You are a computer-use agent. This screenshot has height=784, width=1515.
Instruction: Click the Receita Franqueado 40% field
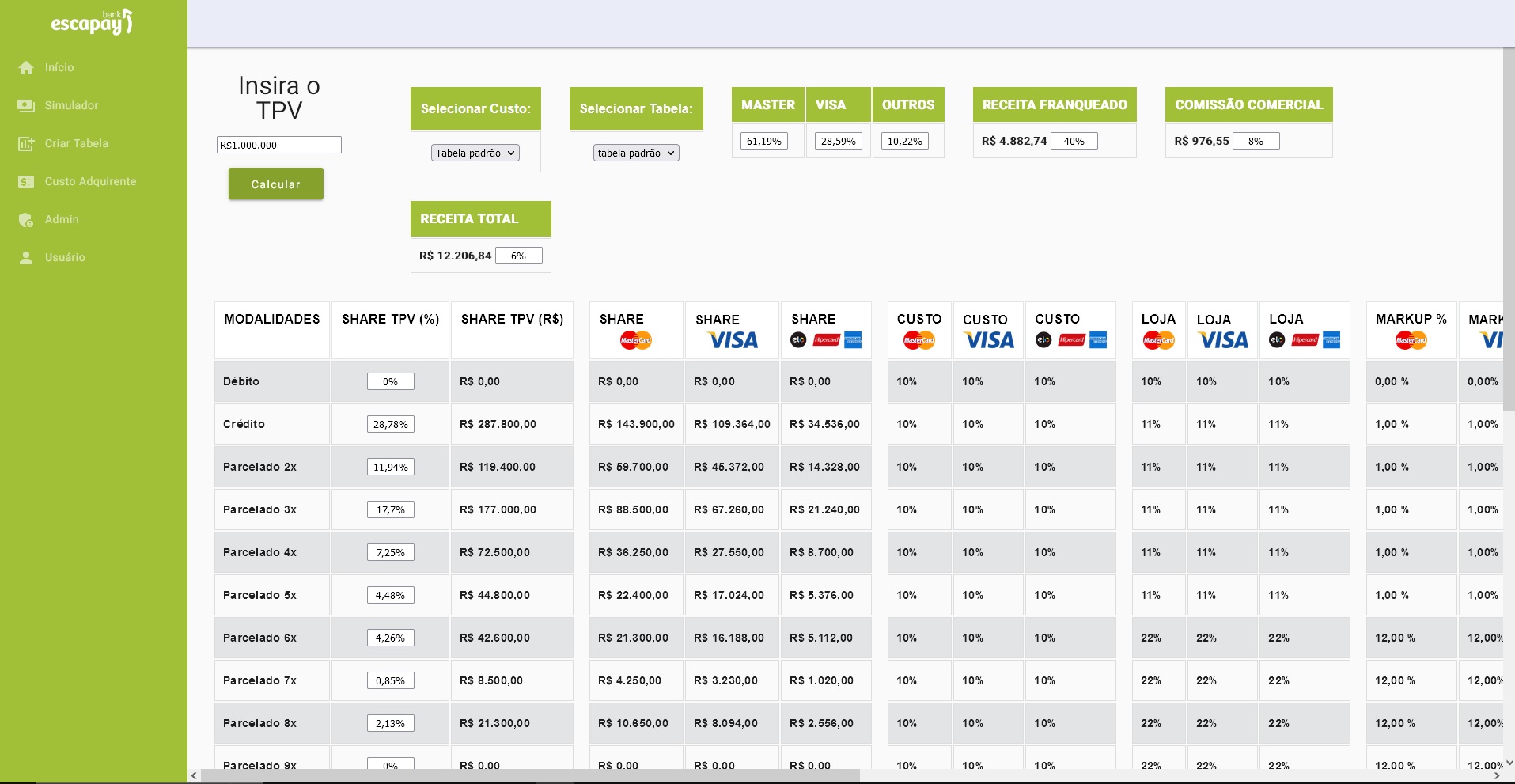coord(1074,141)
